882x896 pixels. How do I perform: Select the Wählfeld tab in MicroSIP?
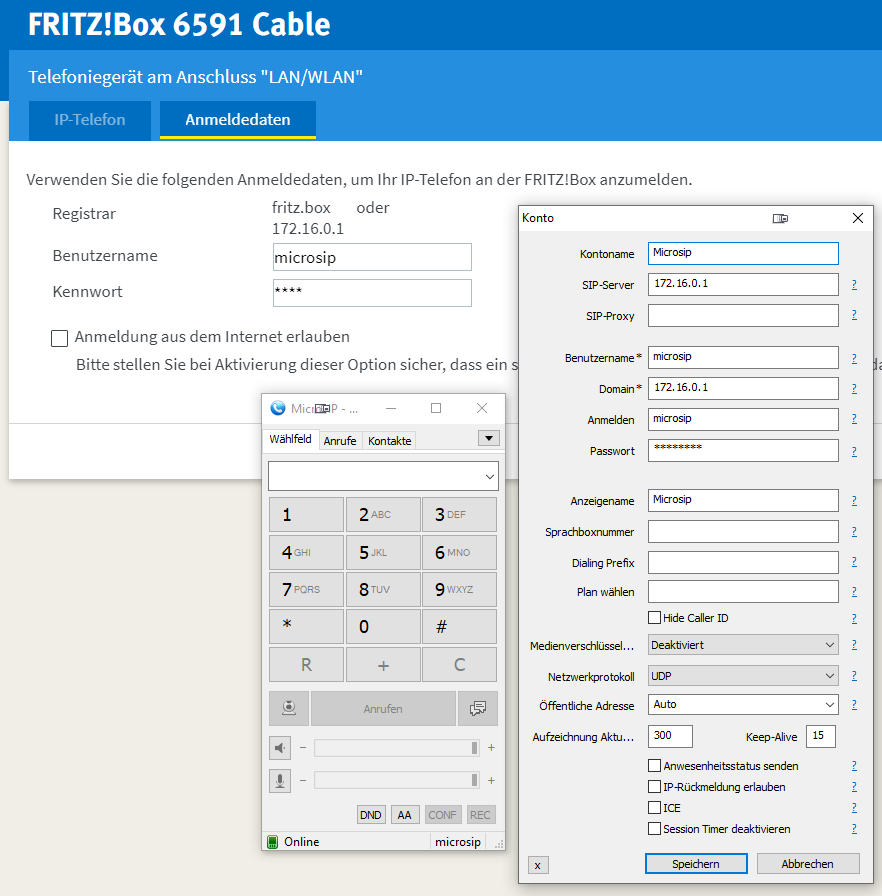(290, 439)
